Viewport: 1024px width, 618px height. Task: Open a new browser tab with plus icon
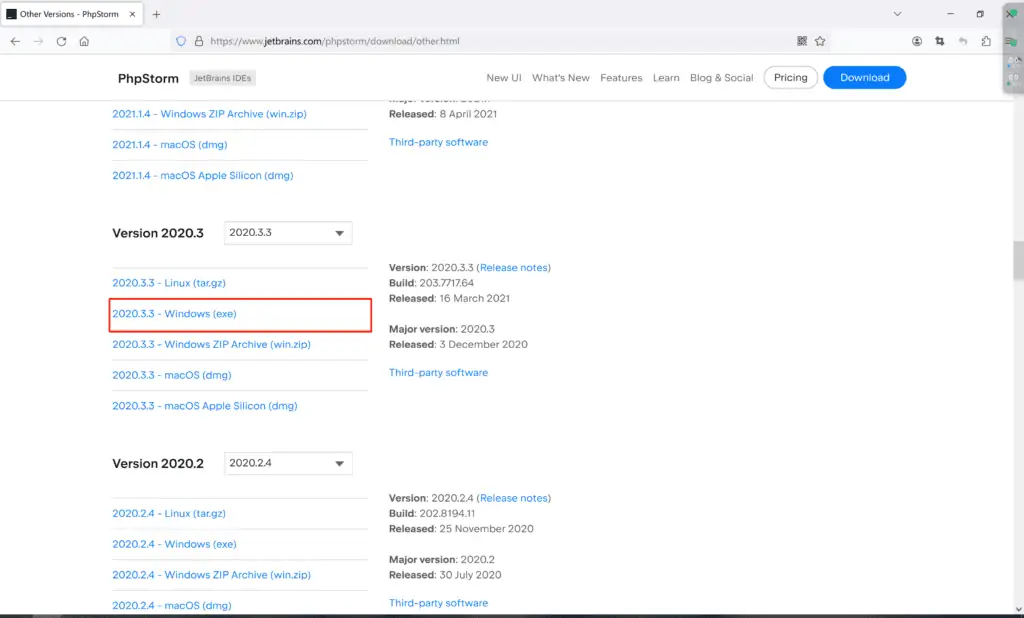156,14
